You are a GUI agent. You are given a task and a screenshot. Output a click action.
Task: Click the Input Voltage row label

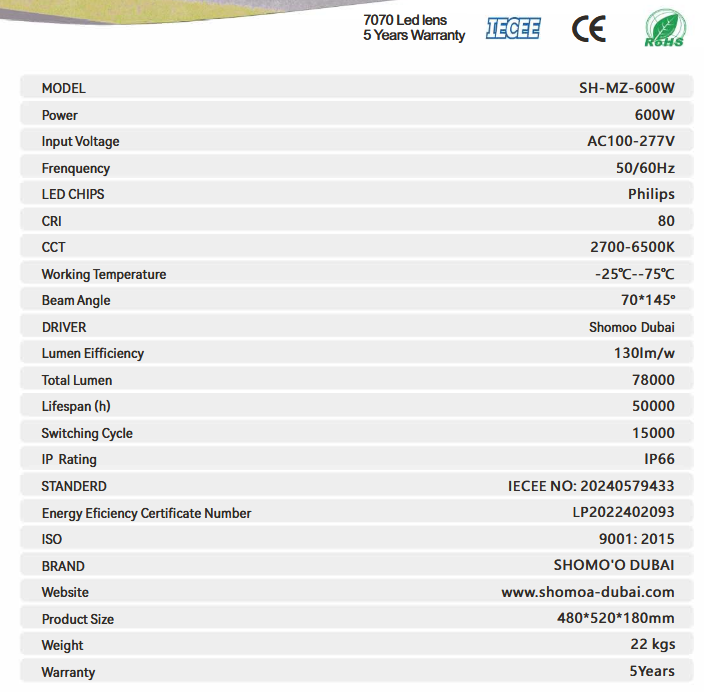coord(80,142)
